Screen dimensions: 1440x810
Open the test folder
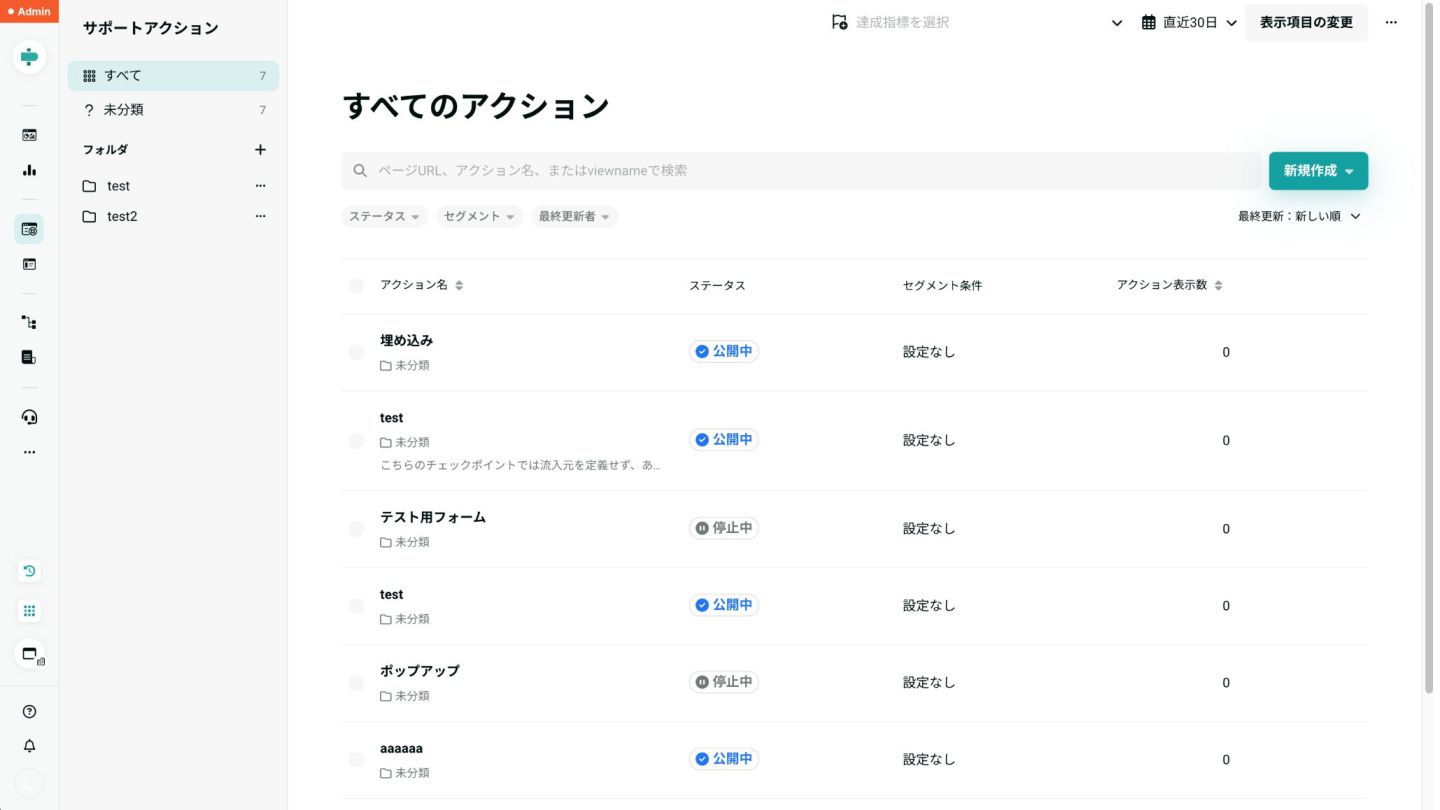point(118,186)
